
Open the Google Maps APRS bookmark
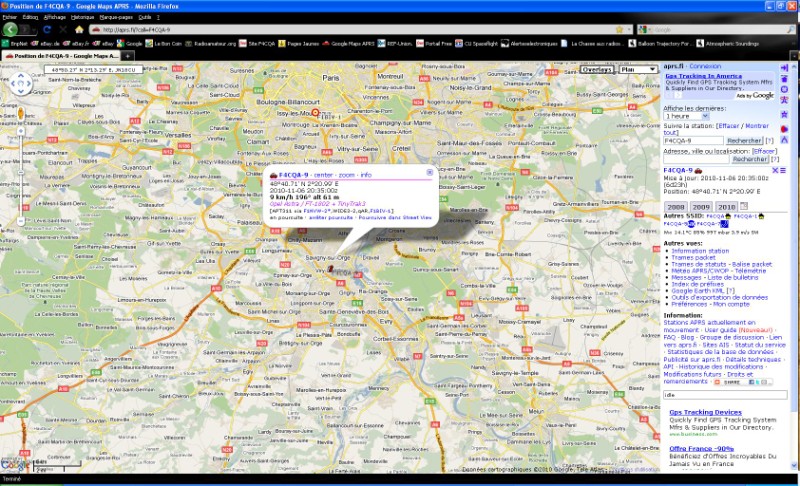pos(348,44)
